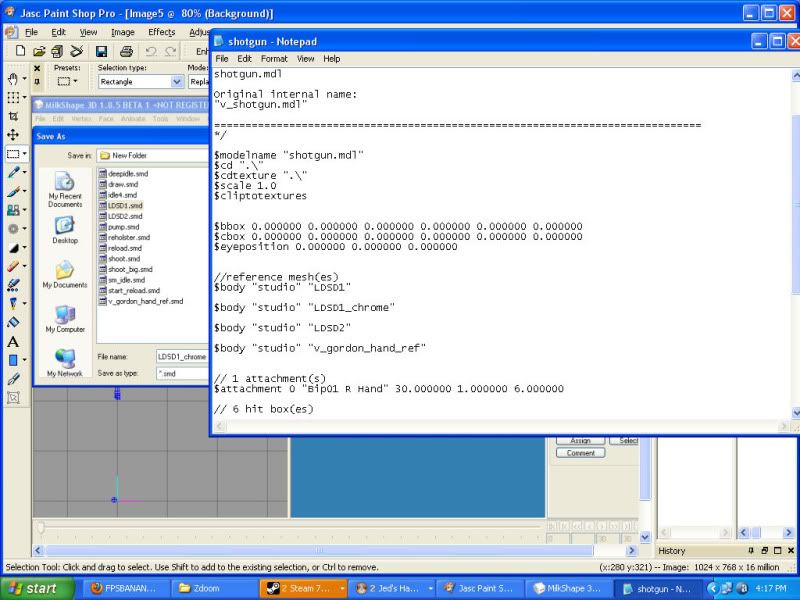Open Paint Shop Pro Effects menu
This screenshot has height=600, width=800.
click(161, 32)
